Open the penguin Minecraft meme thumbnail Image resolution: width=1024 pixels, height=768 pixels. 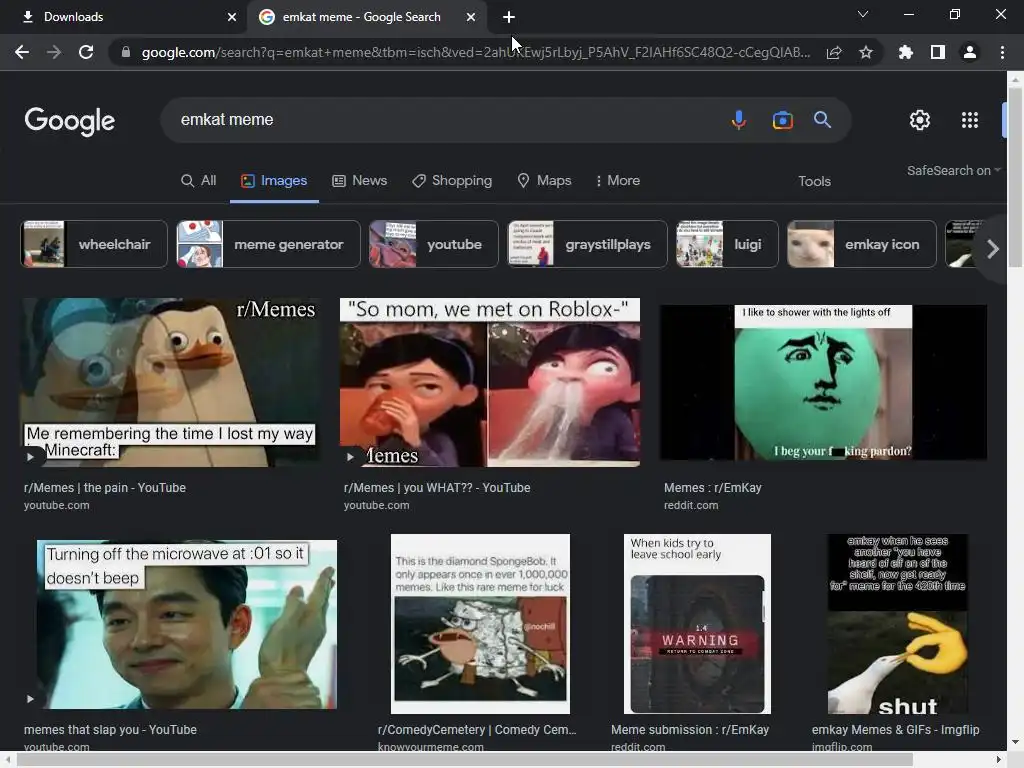pos(170,382)
